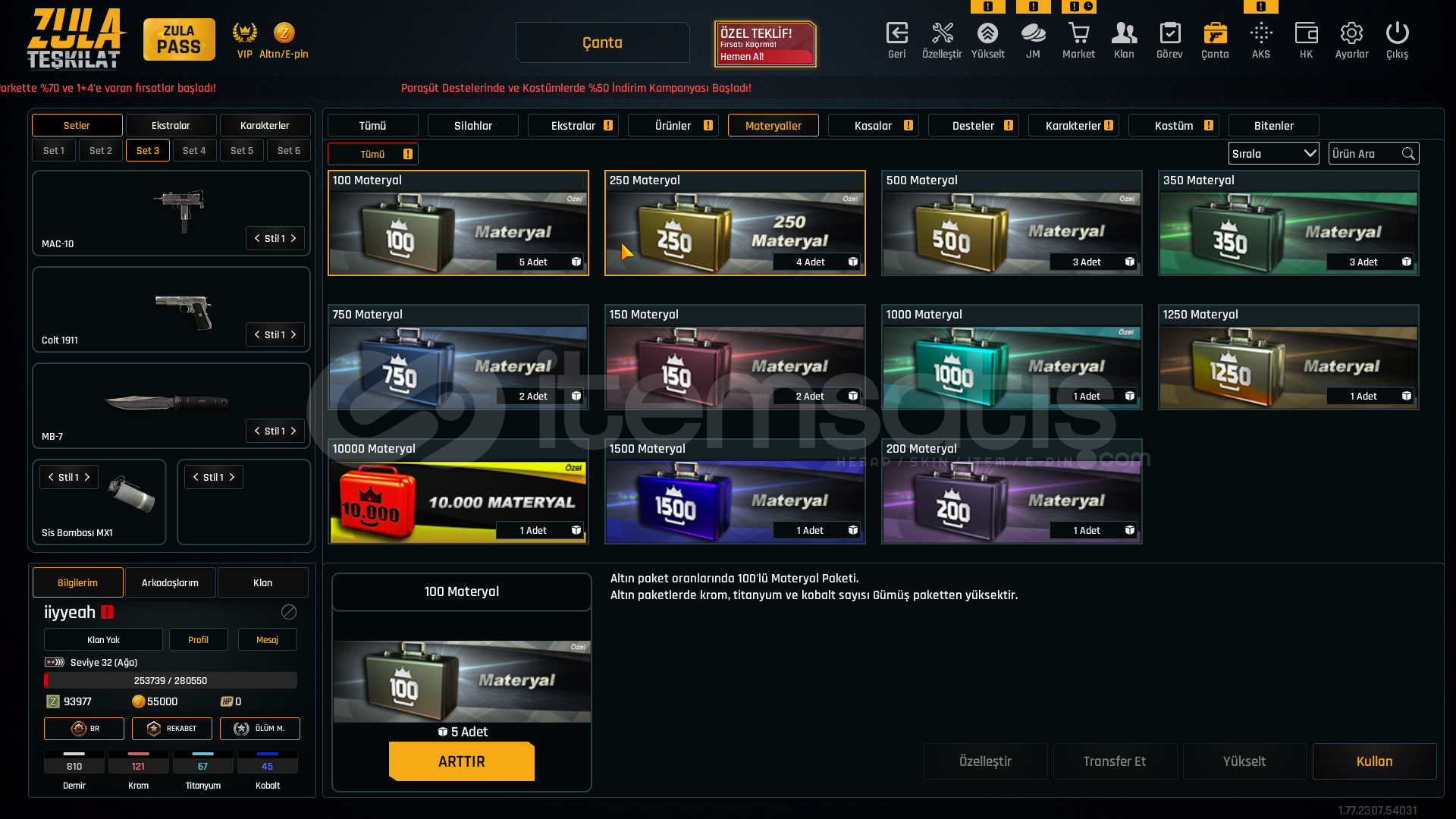Click the Çıkış power icon
This screenshot has height=819, width=1456.
tap(1397, 33)
